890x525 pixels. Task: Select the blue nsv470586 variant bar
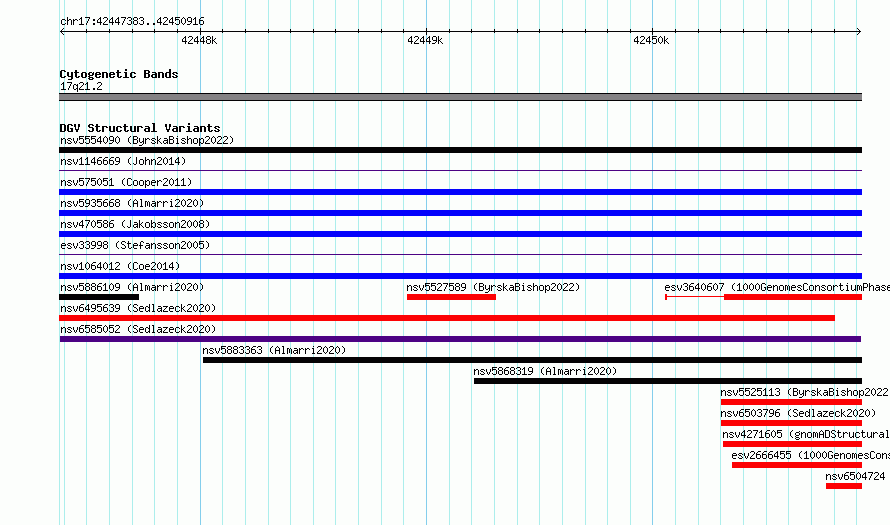(x=460, y=234)
